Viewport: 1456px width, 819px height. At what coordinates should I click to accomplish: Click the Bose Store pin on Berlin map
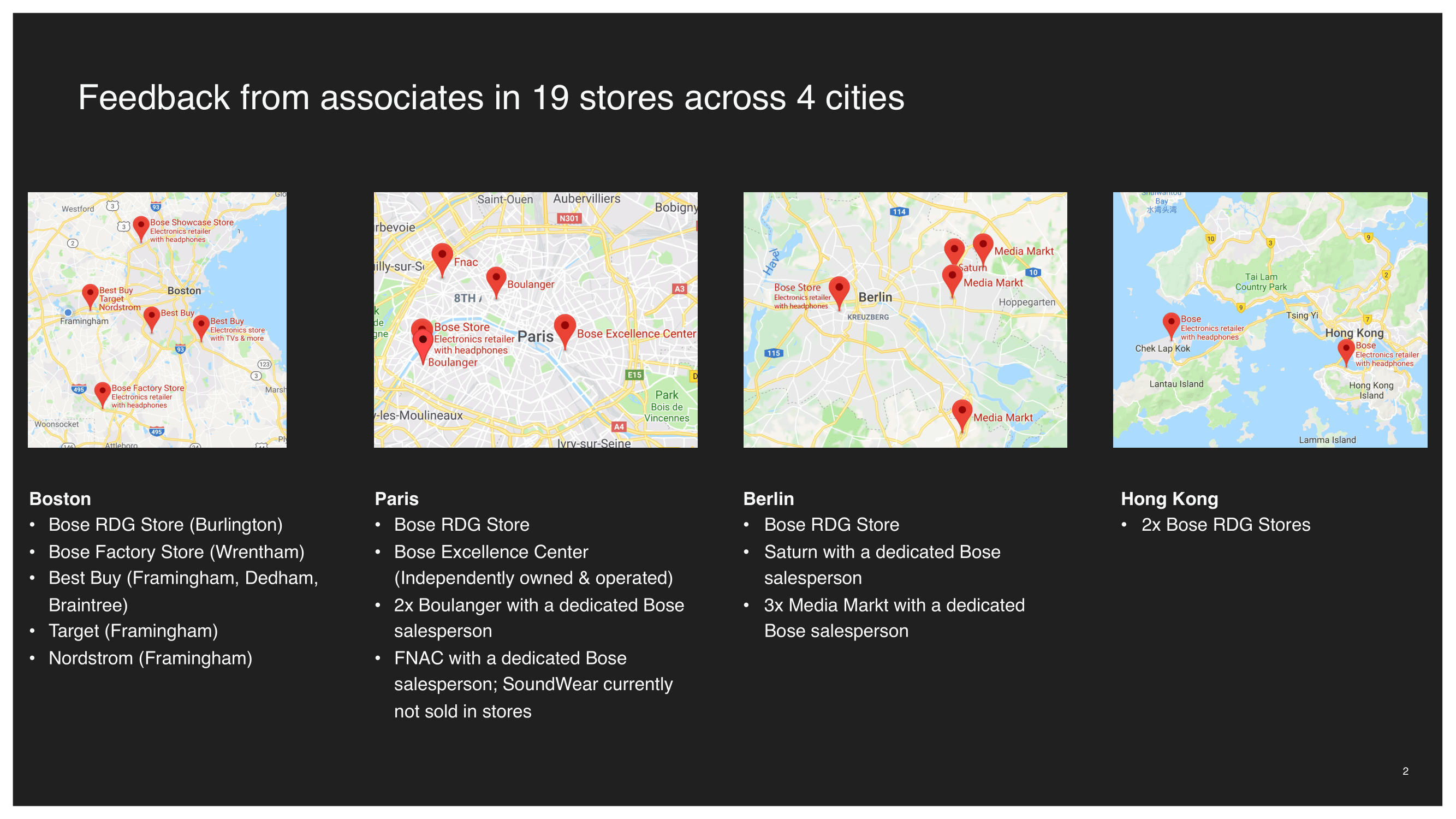tap(839, 293)
